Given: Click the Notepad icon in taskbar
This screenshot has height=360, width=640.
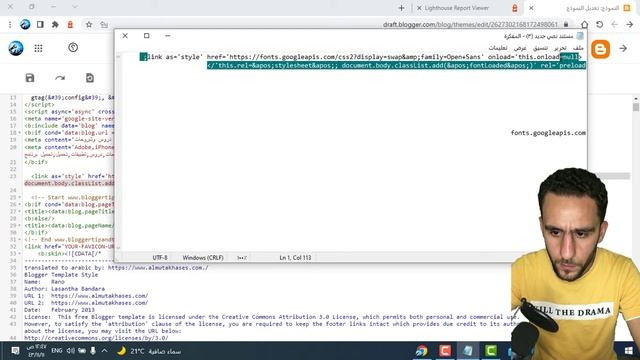Looking at the screenshot, I should (x=468, y=351).
